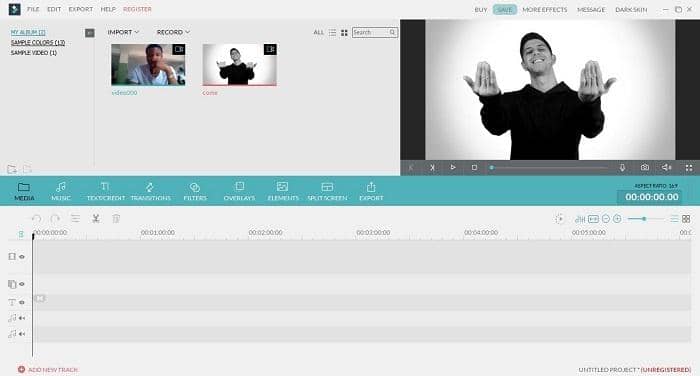Click the Save button

click(x=505, y=9)
